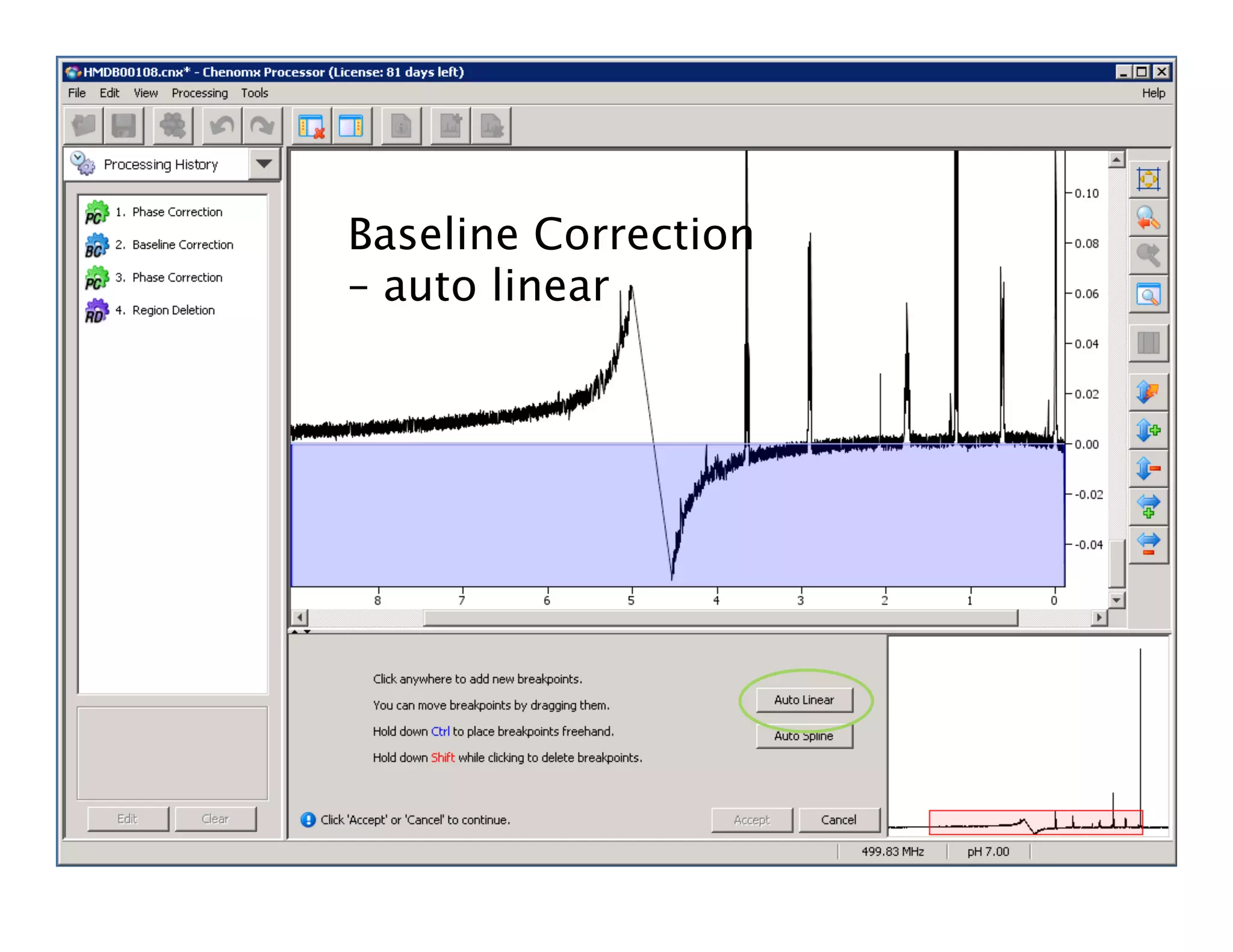Click the panel collapse arrows above instructions
This screenshot has height=952, width=1233.
(x=300, y=631)
